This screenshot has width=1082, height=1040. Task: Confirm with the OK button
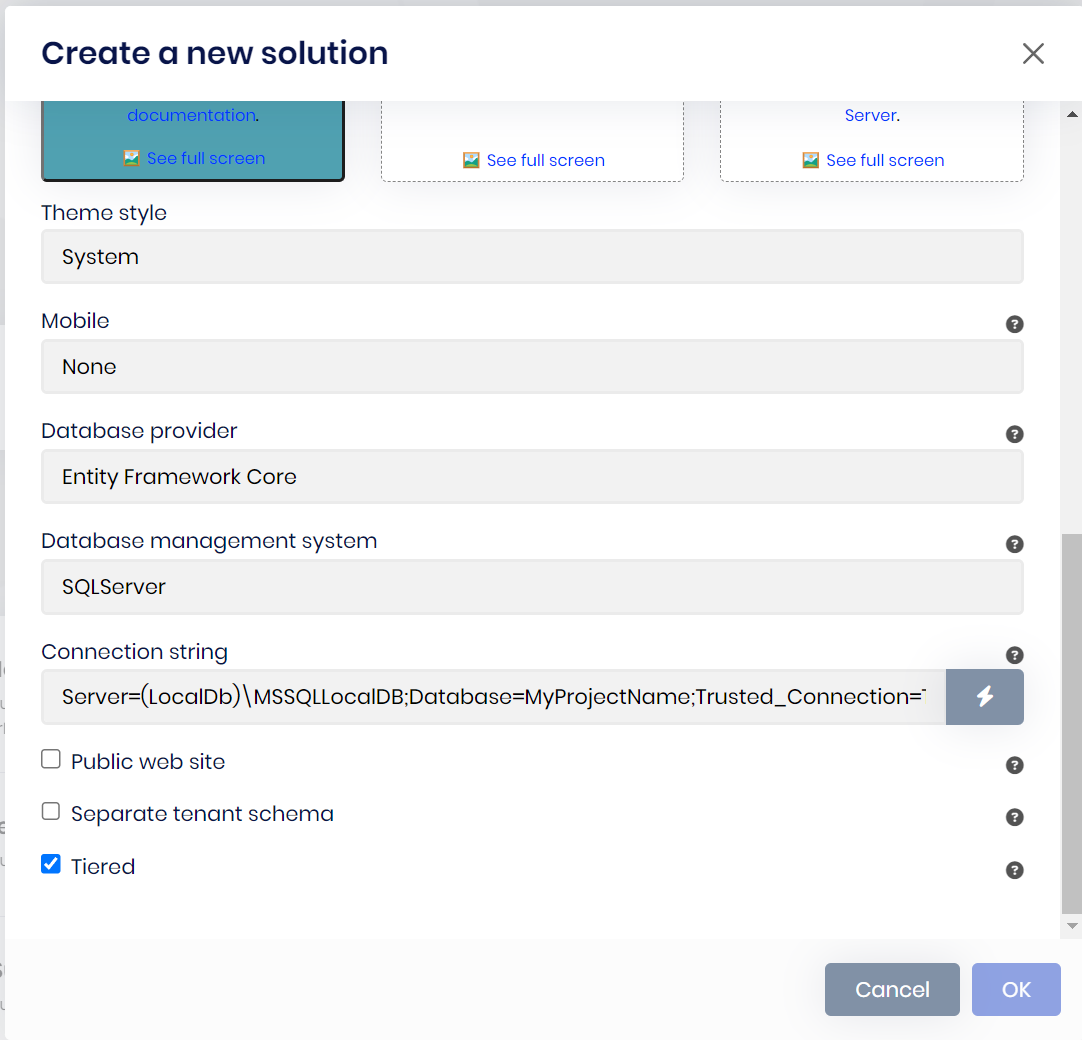tap(1015, 989)
